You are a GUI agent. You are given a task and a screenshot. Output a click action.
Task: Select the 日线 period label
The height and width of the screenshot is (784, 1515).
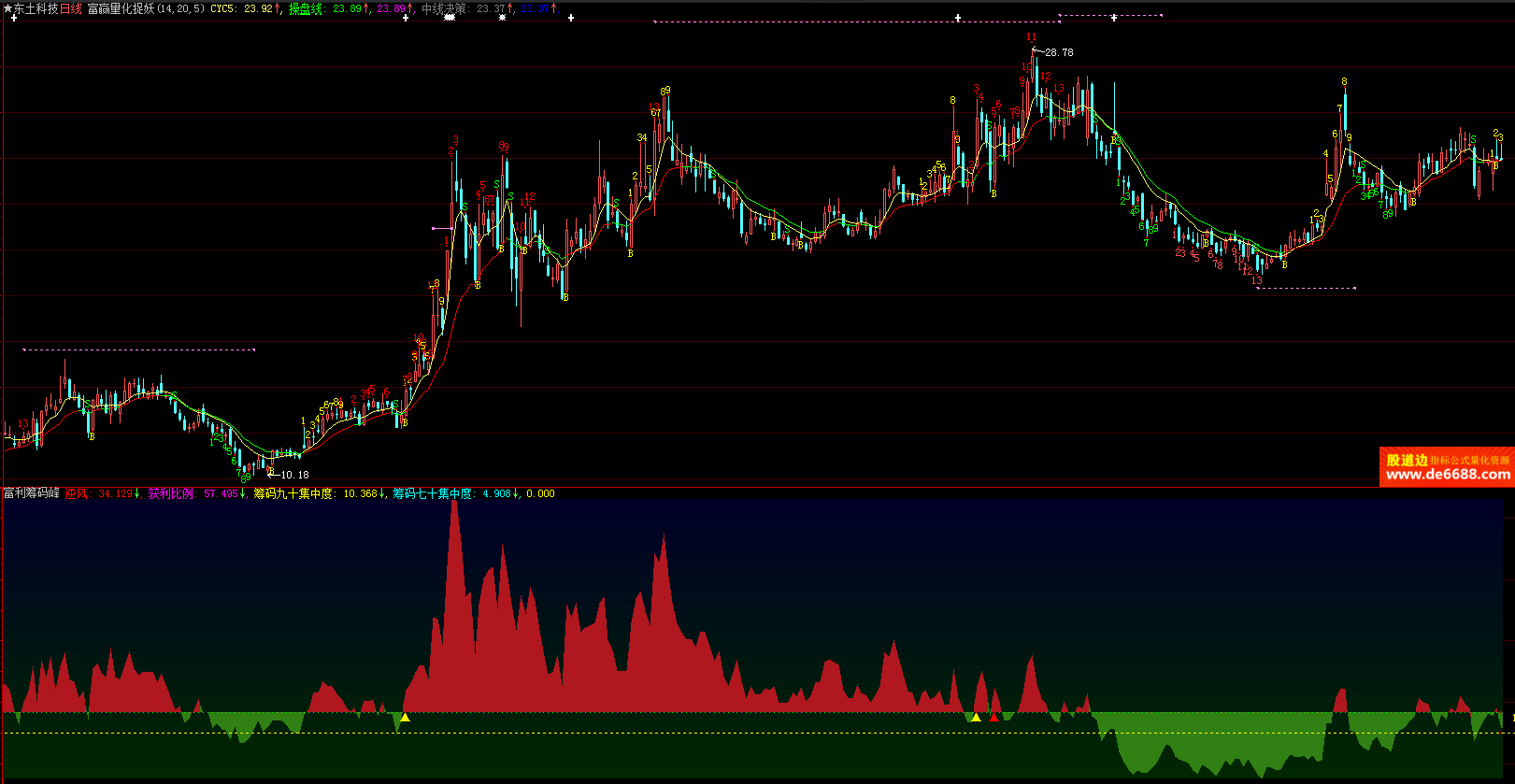coord(71,8)
